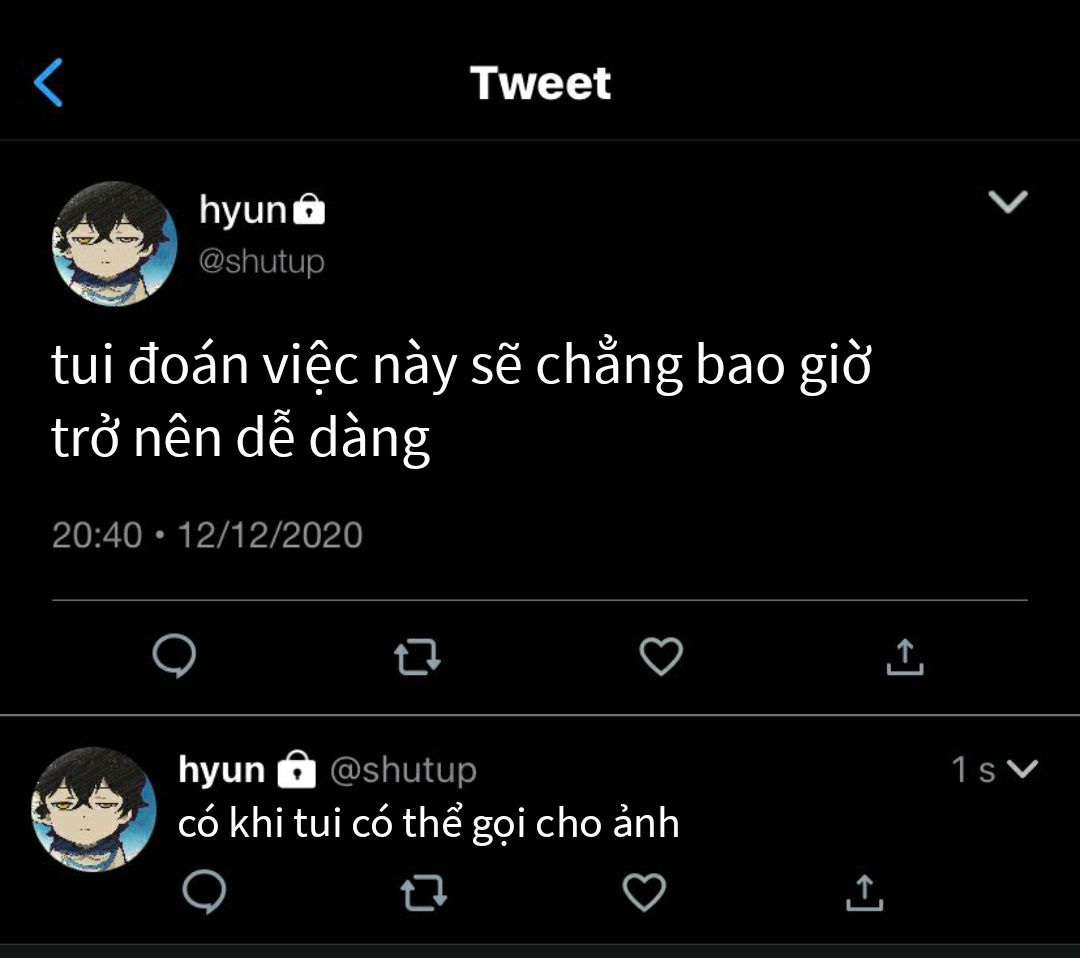
Task: Open the main tweet's hyun display name
Action: pyautogui.click(x=243, y=210)
